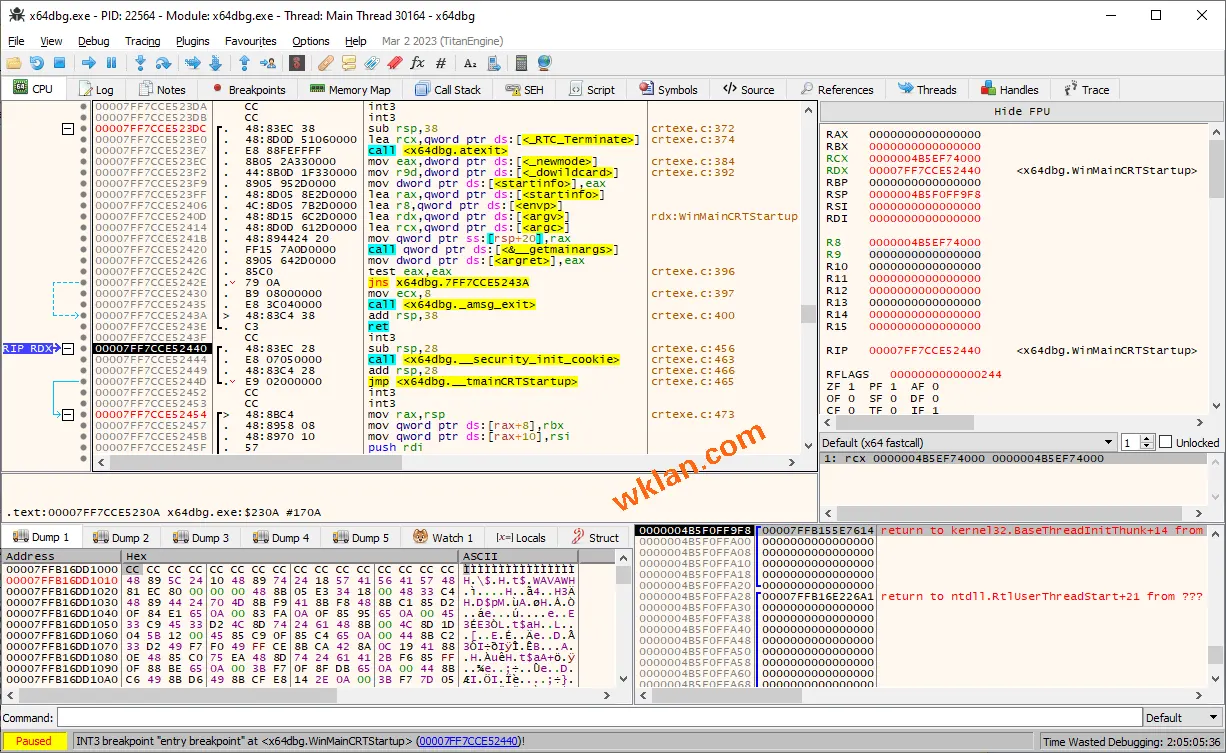Open the Calculator toolbar icon
This screenshot has height=753, width=1226.
[521, 63]
